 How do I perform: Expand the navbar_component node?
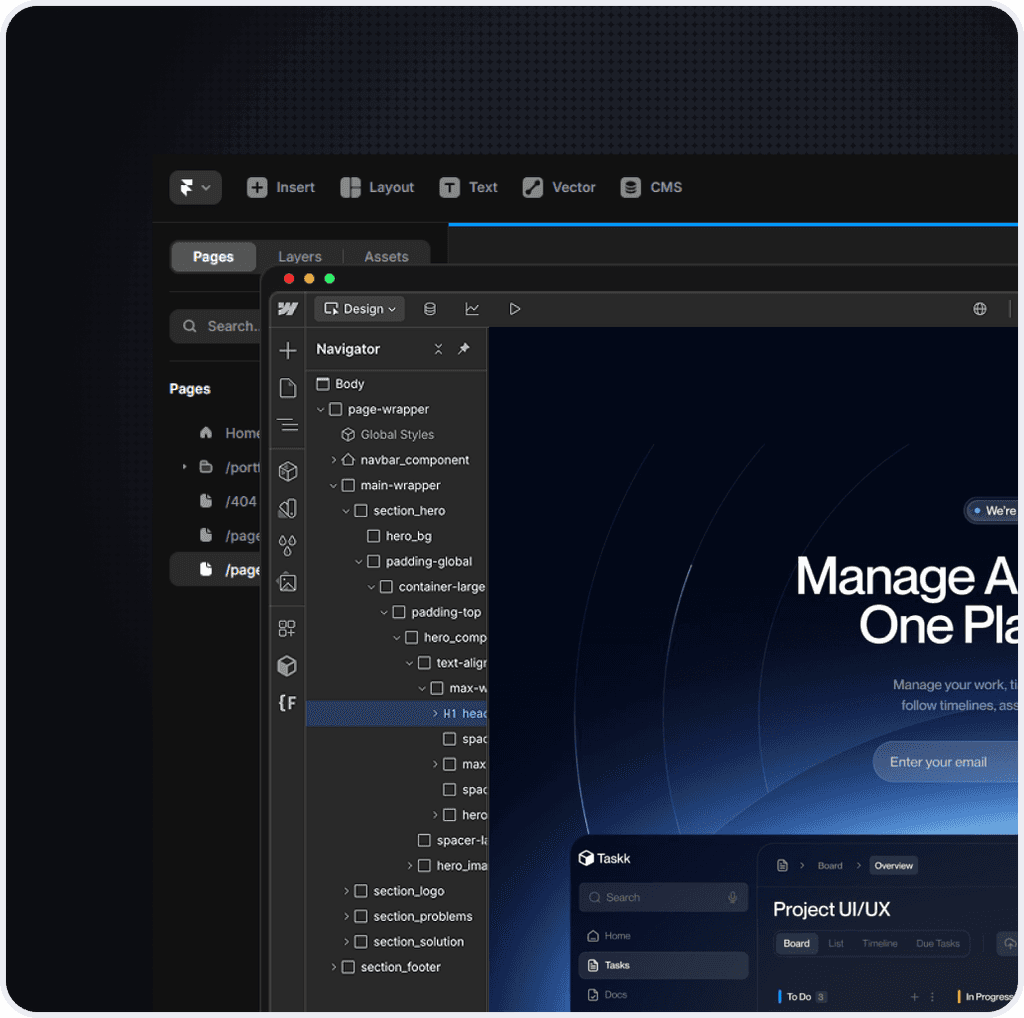point(334,460)
